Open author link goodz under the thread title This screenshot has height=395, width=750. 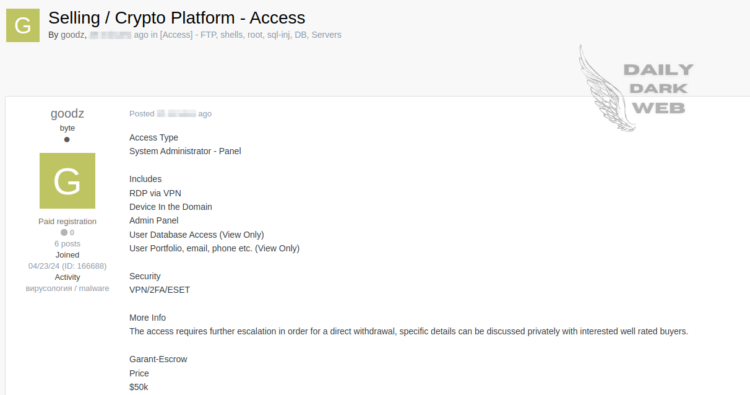(72, 35)
